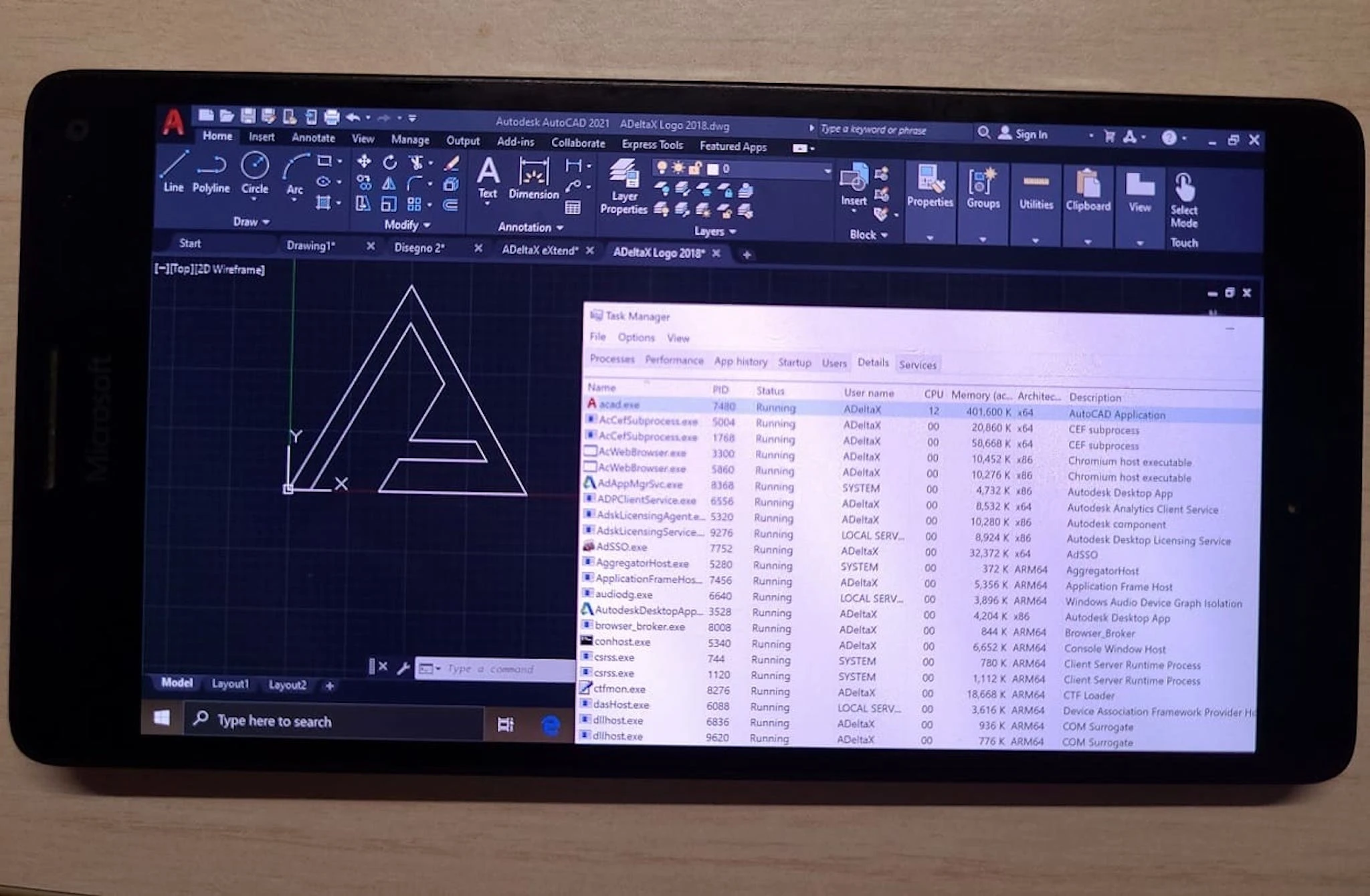
Task: Click the Rotate tool in Modify panel
Action: point(390,162)
